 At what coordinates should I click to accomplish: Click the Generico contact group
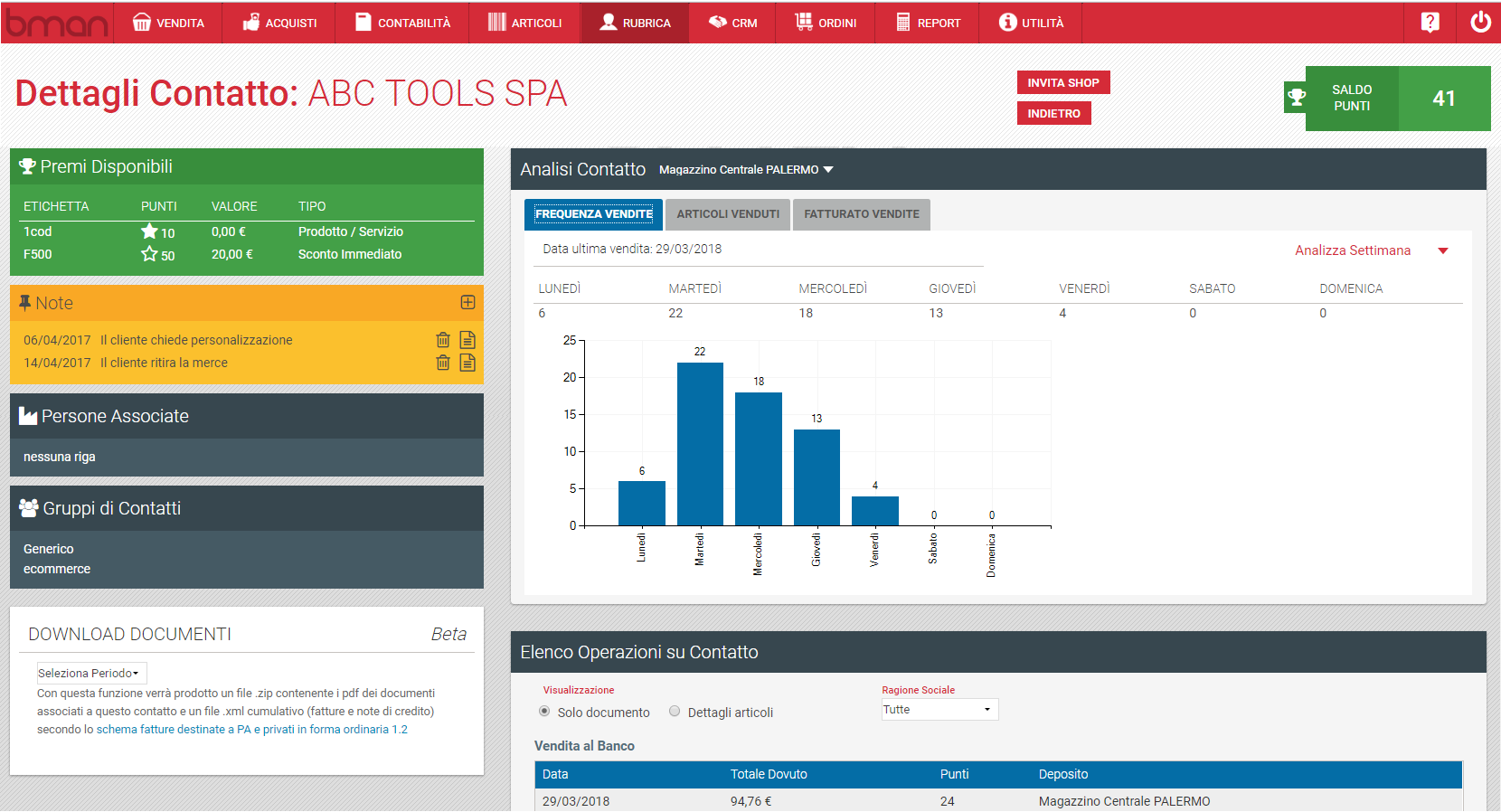(x=49, y=549)
